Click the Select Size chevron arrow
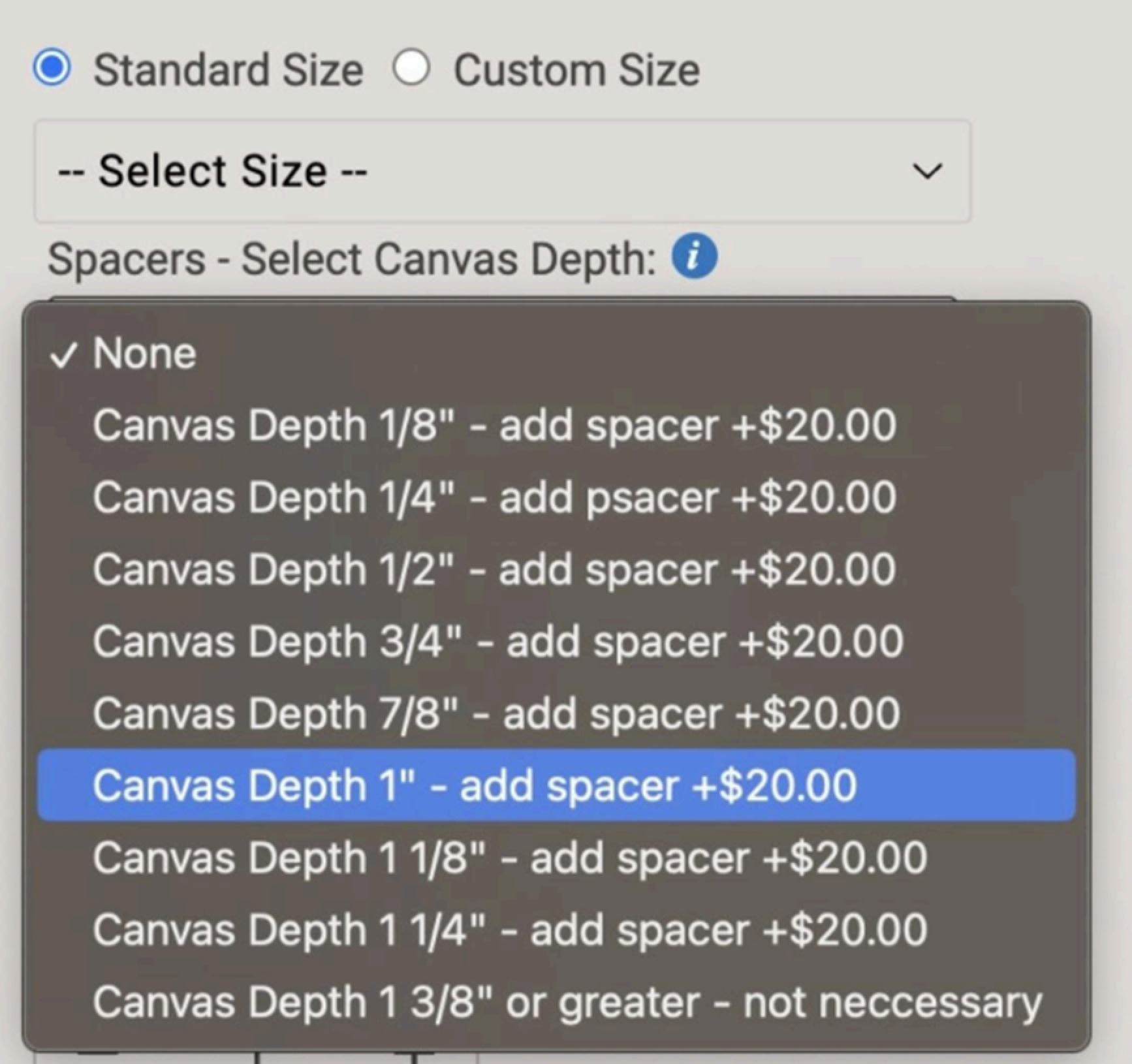Image resolution: width=1132 pixels, height=1064 pixels. tap(927, 172)
